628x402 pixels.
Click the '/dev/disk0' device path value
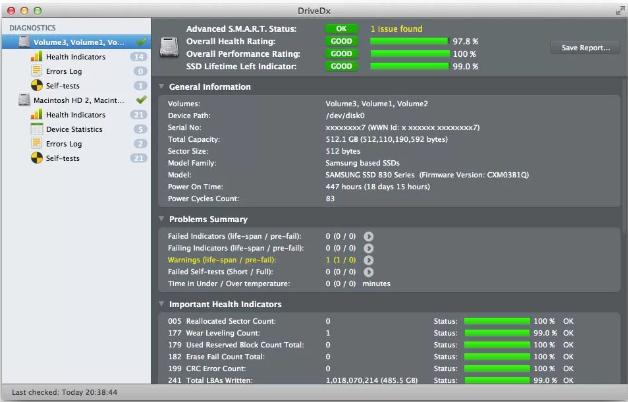[345, 116]
